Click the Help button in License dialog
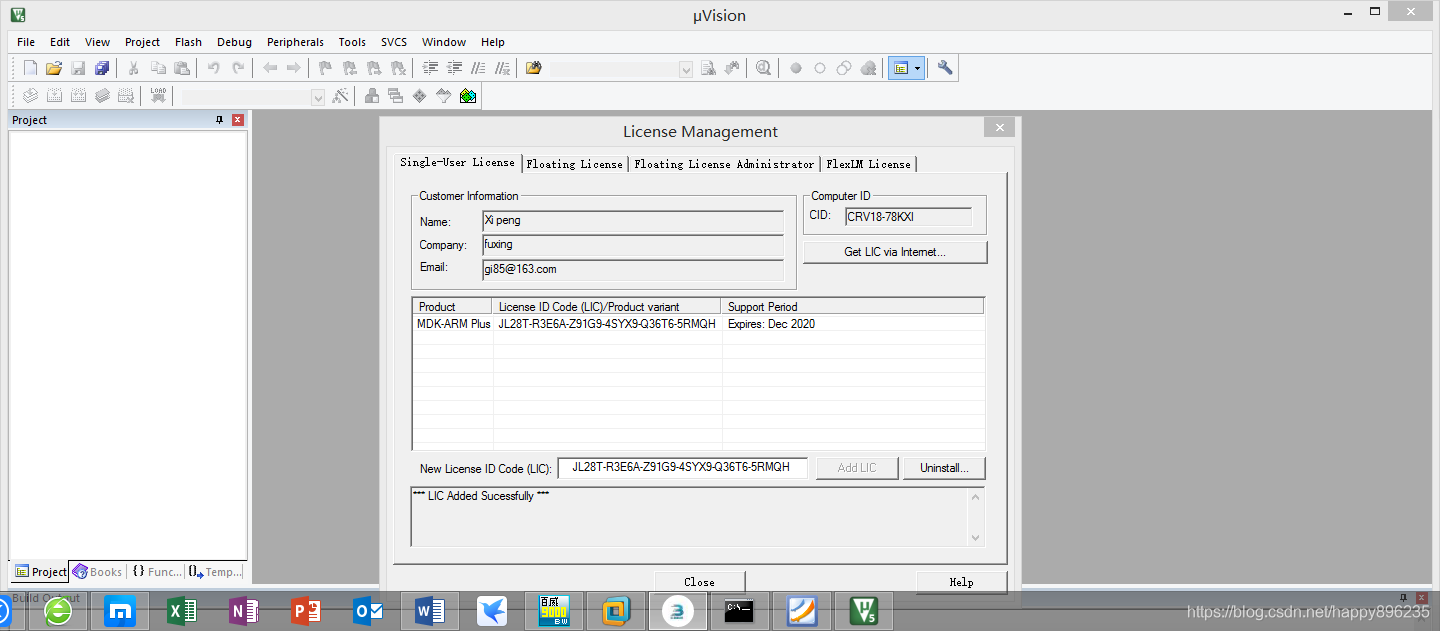The width and height of the screenshot is (1440, 631). tap(961, 582)
